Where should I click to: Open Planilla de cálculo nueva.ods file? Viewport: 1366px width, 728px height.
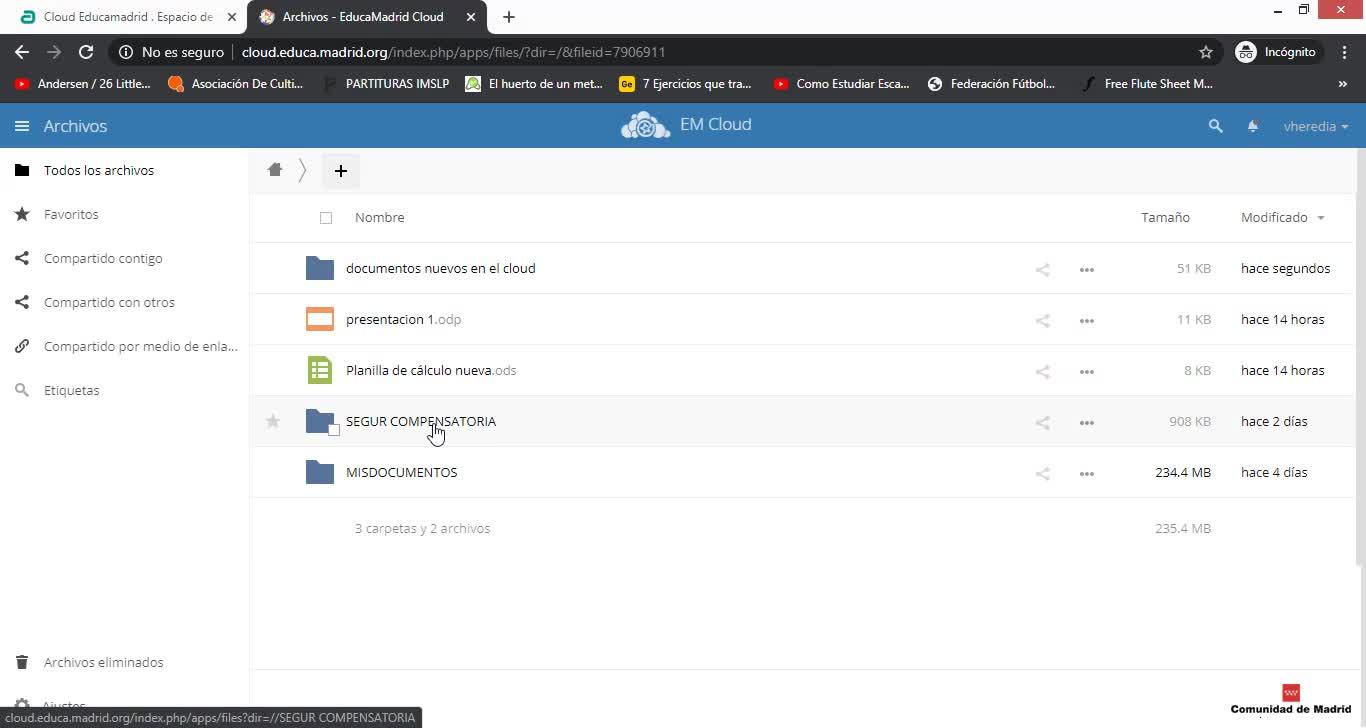click(x=431, y=370)
